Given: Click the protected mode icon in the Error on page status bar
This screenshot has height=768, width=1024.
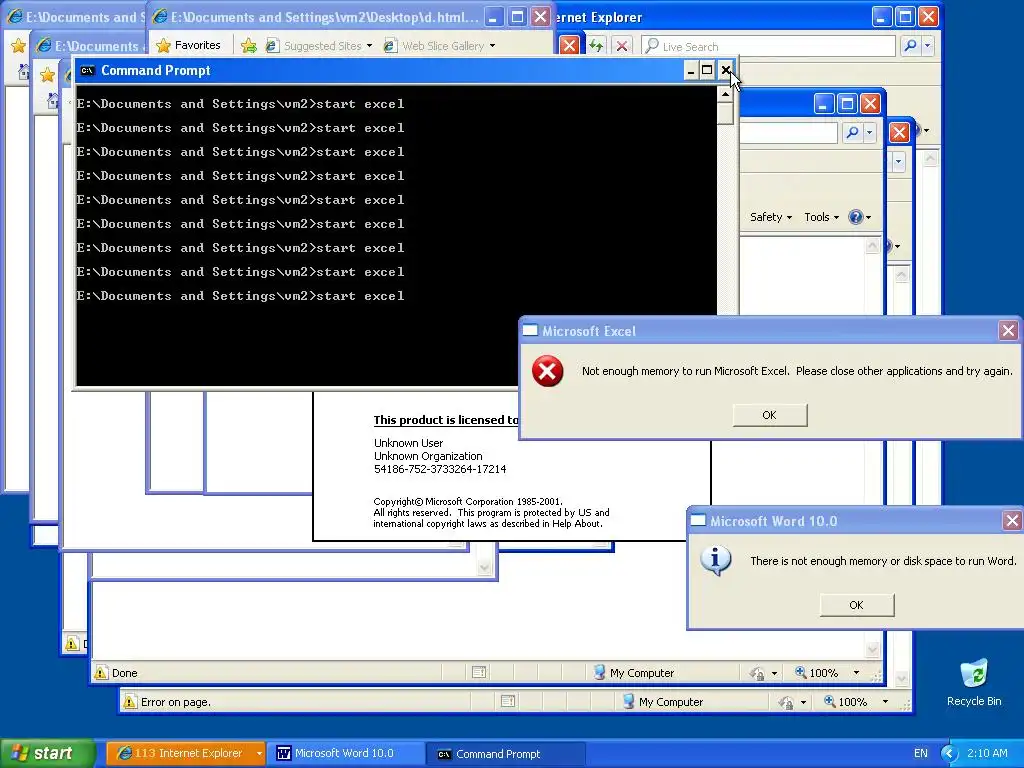Looking at the screenshot, I should (x=786, y=703).
